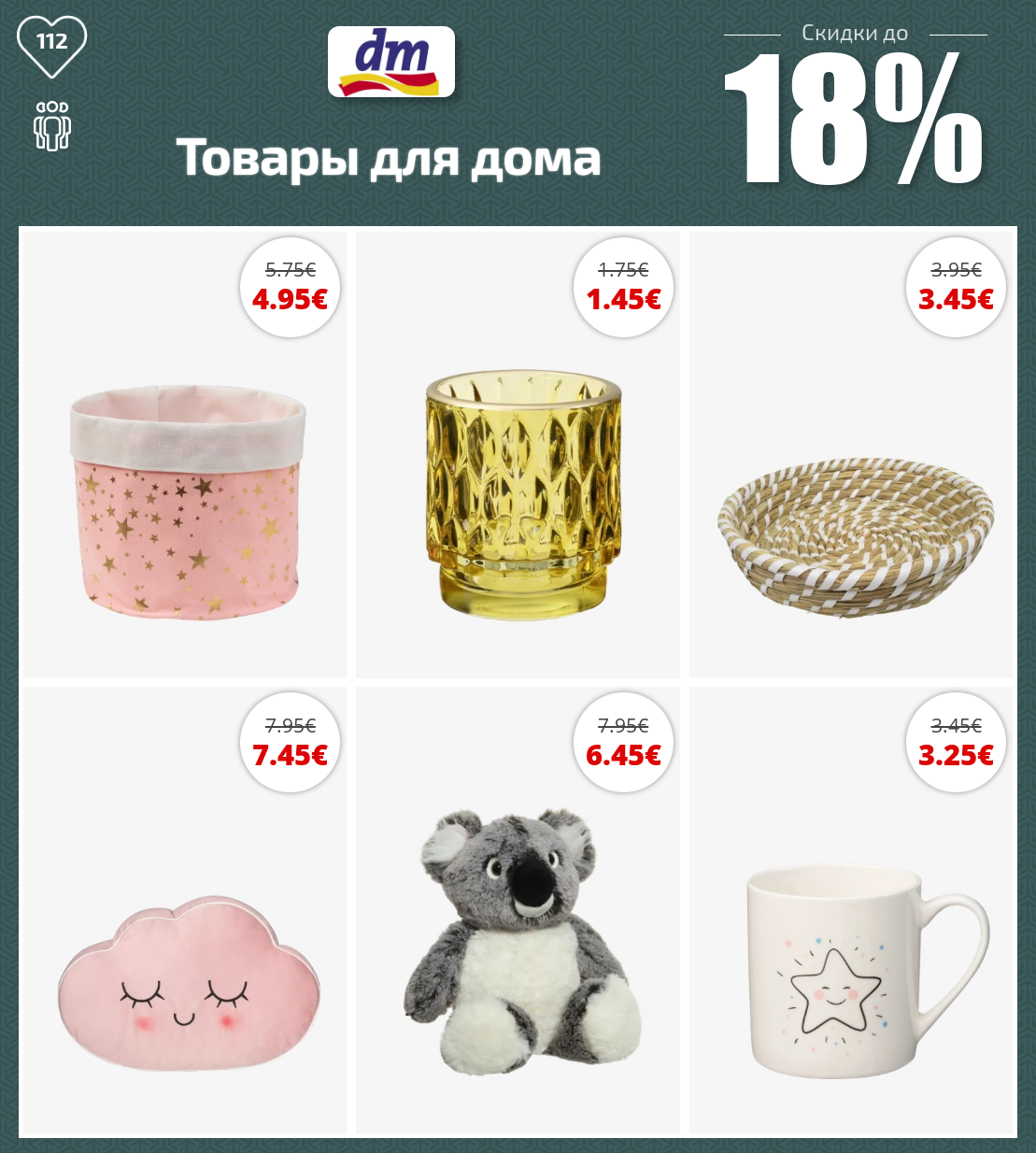Image resolution: width=1036 pixels, height=1153 pixels.
Task: Click the 'Скидки до' label
Action: coord(855,33)
